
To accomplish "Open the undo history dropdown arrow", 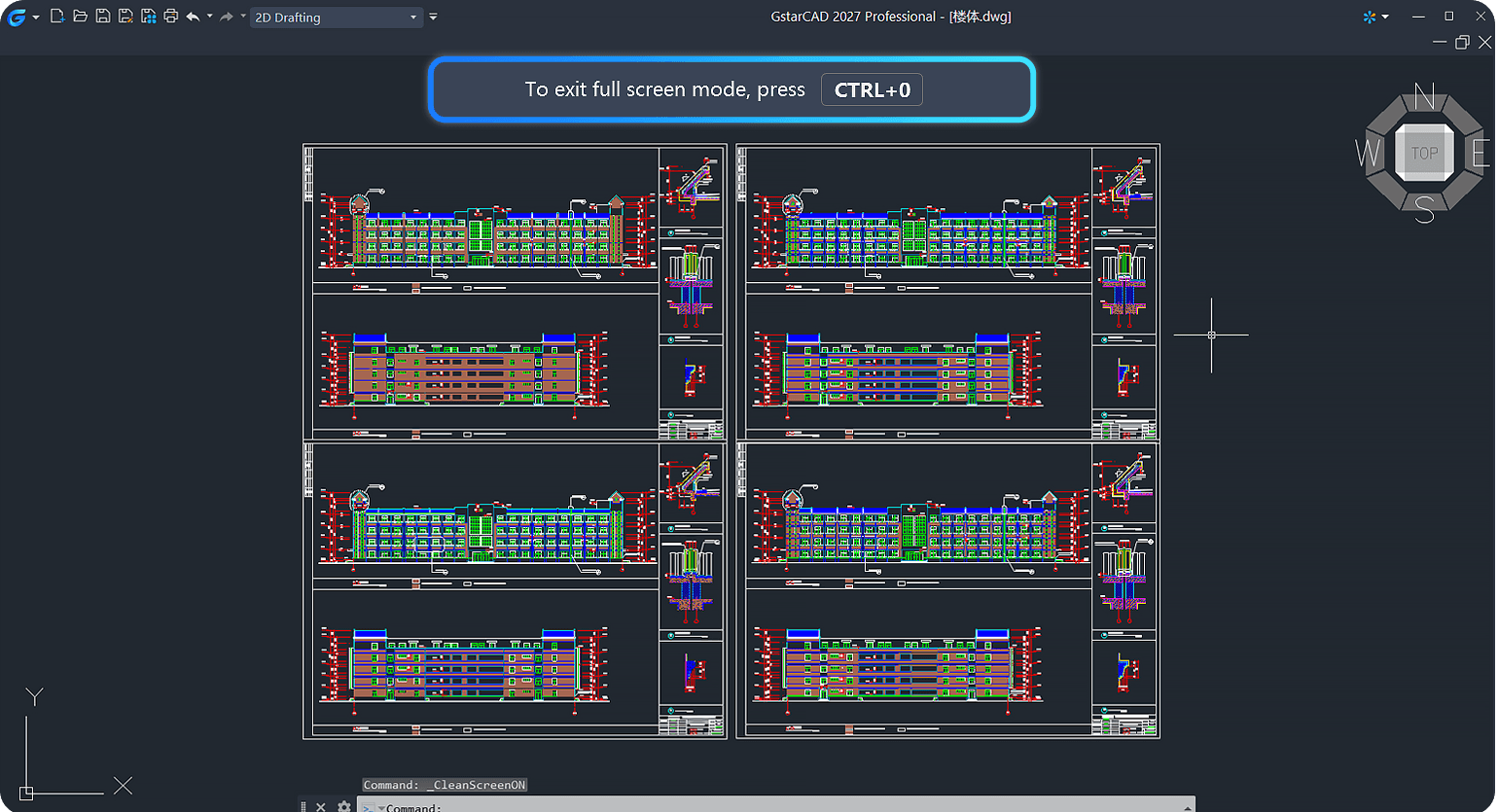I will click(x=210, y=17).
